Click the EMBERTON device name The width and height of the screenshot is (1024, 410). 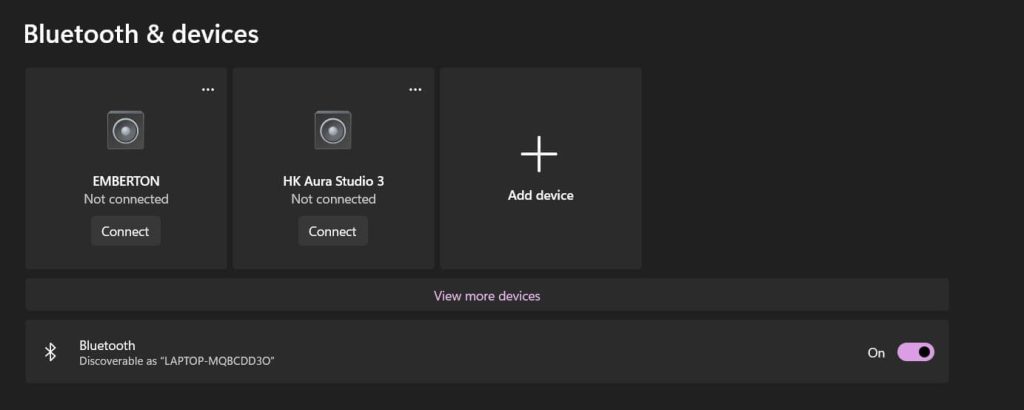click(126, 181)
